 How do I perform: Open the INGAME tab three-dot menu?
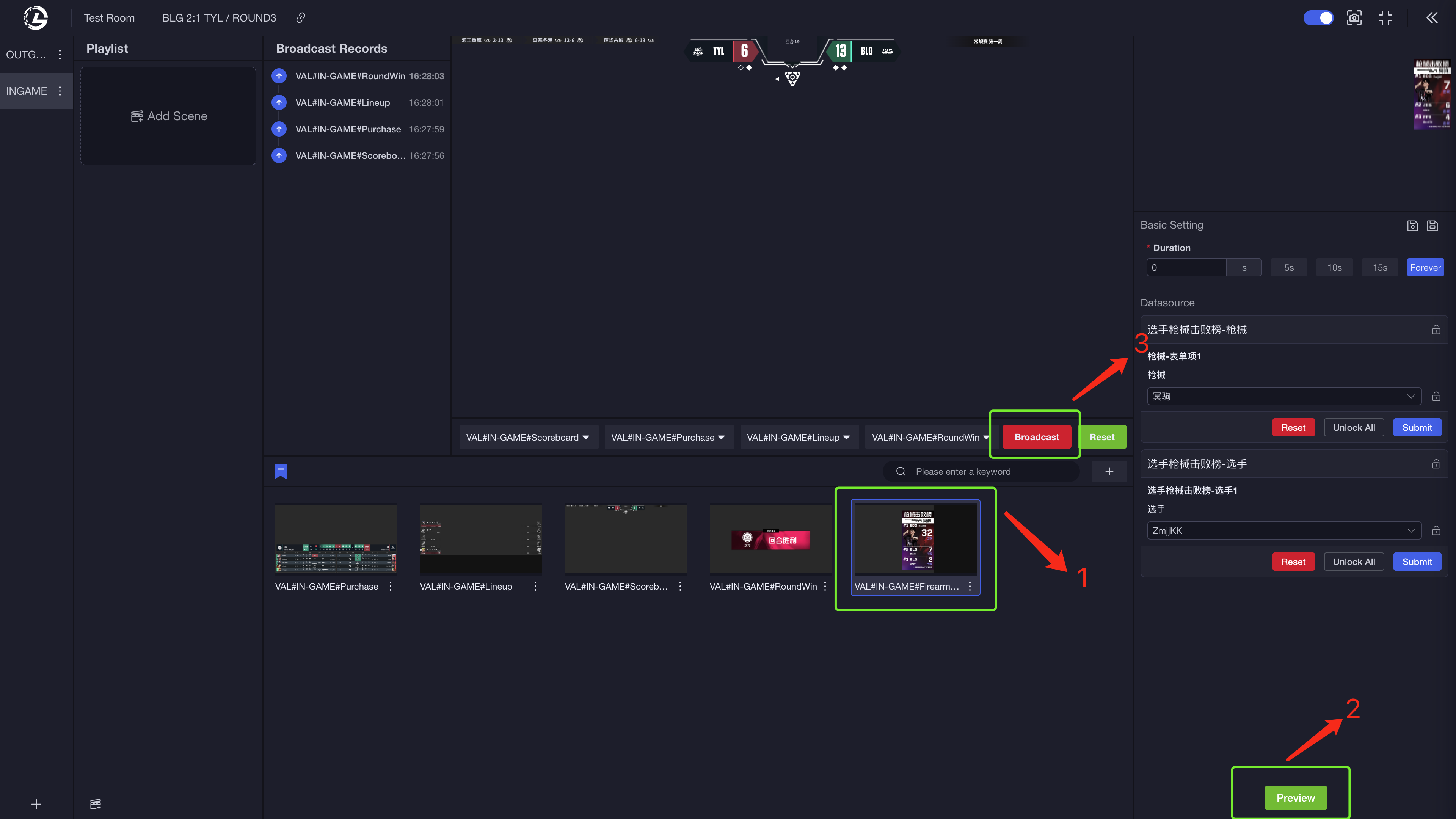click(60, 91)
